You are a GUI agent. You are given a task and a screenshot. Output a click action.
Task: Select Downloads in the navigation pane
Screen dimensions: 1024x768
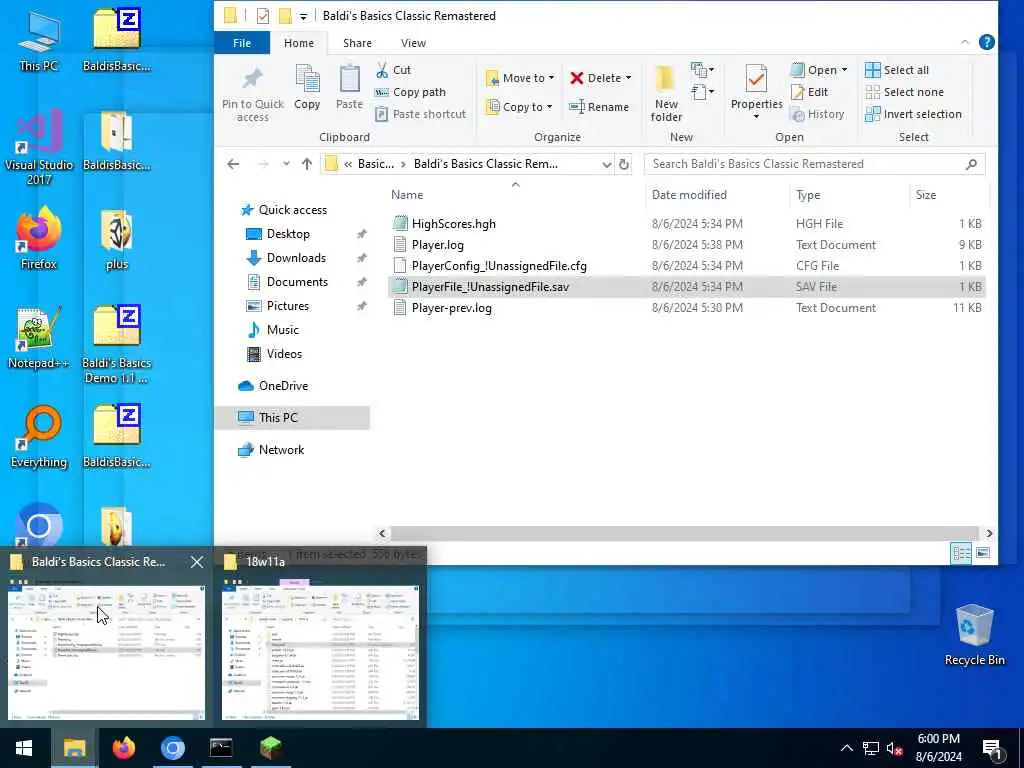pyautogui.click(x=296, y=258)
